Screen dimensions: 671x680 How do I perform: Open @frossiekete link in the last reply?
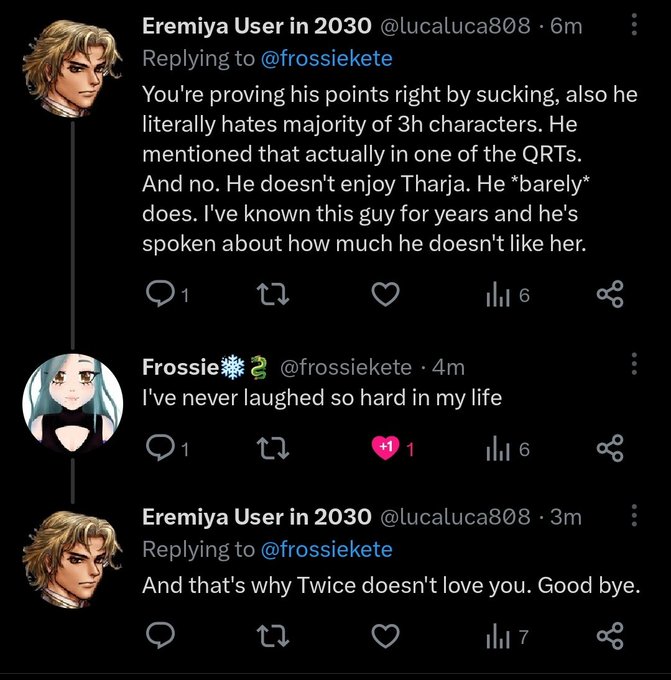click(327, 550)
